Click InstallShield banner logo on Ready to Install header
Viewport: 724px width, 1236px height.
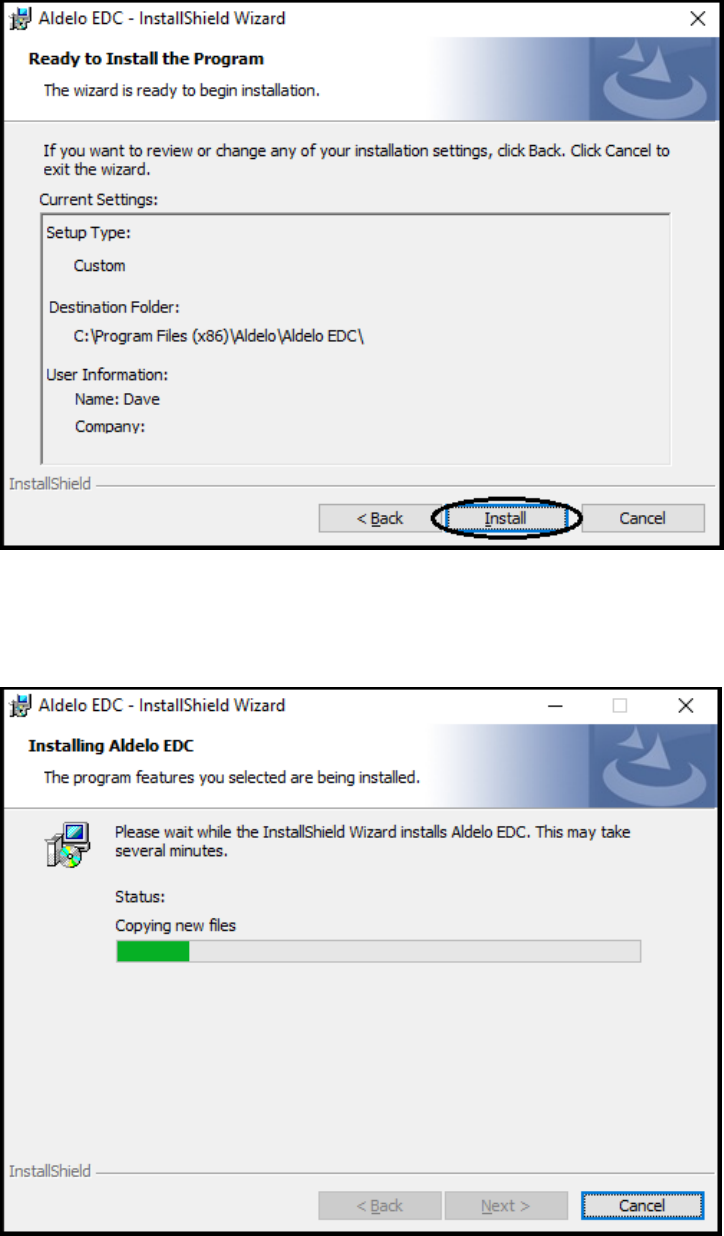[x=653, y=79]
